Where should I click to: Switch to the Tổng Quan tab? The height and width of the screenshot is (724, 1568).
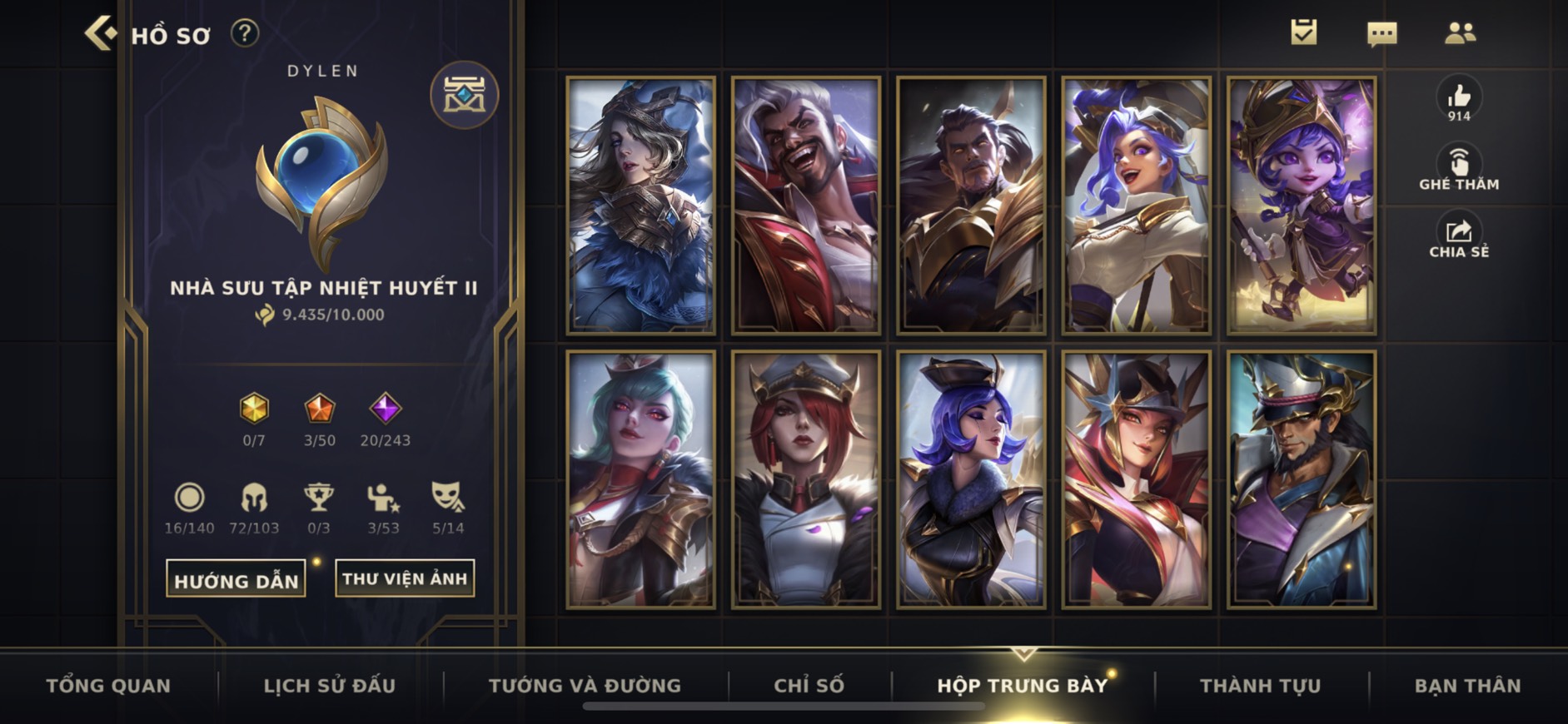click(108, 686)
